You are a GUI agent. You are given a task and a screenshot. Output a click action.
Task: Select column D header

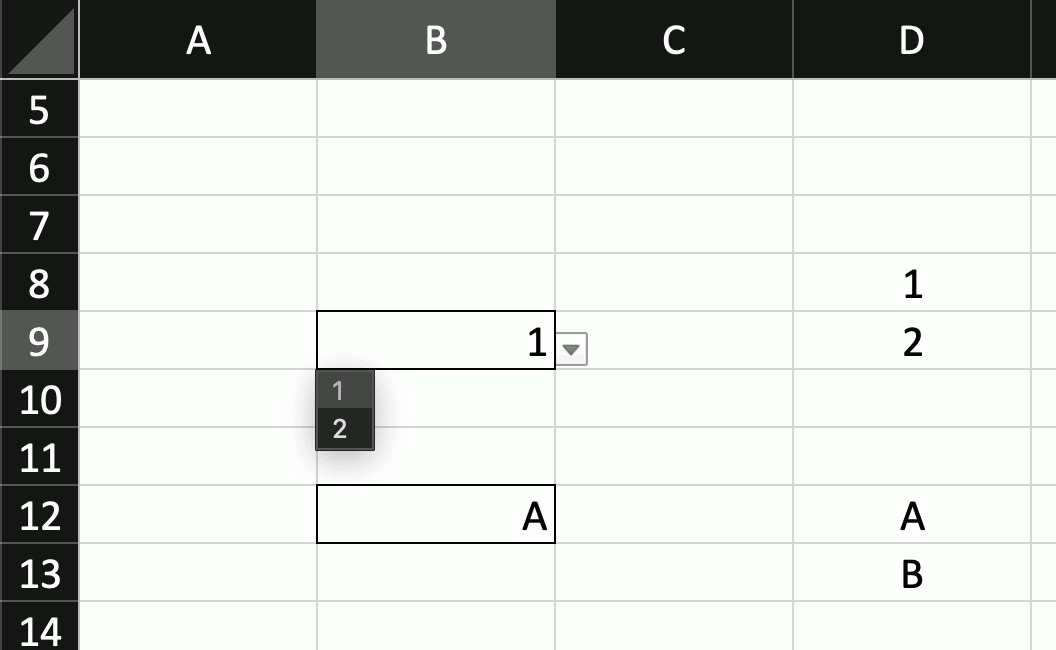(x=911, y=40)
